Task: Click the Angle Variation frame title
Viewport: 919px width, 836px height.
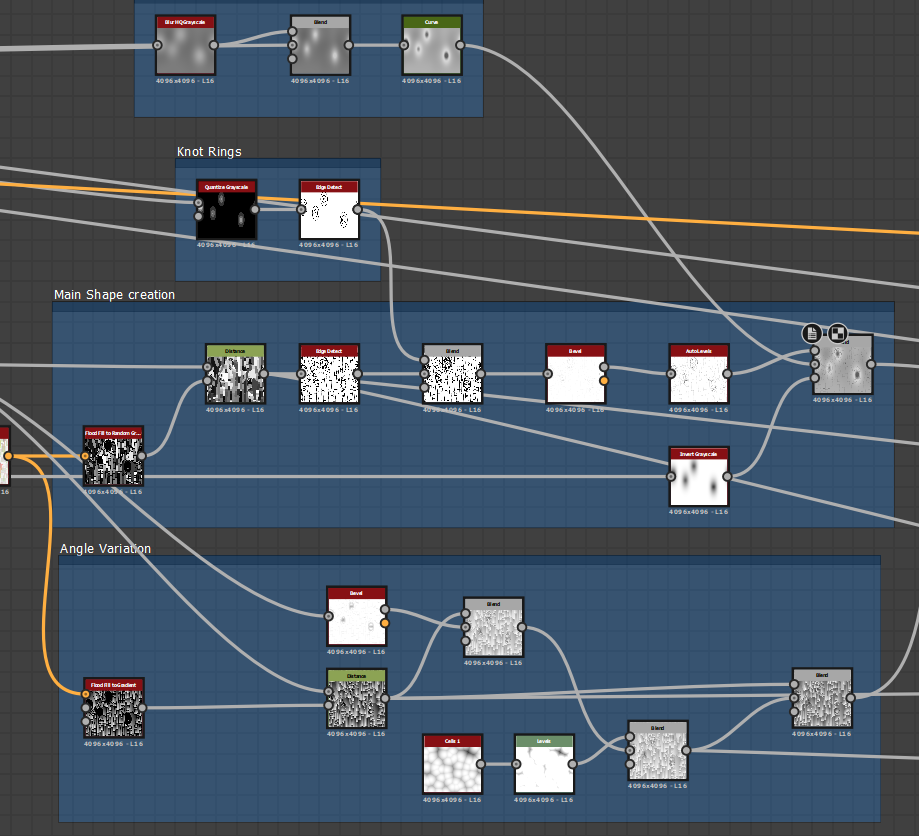Action: click(105, 549)
